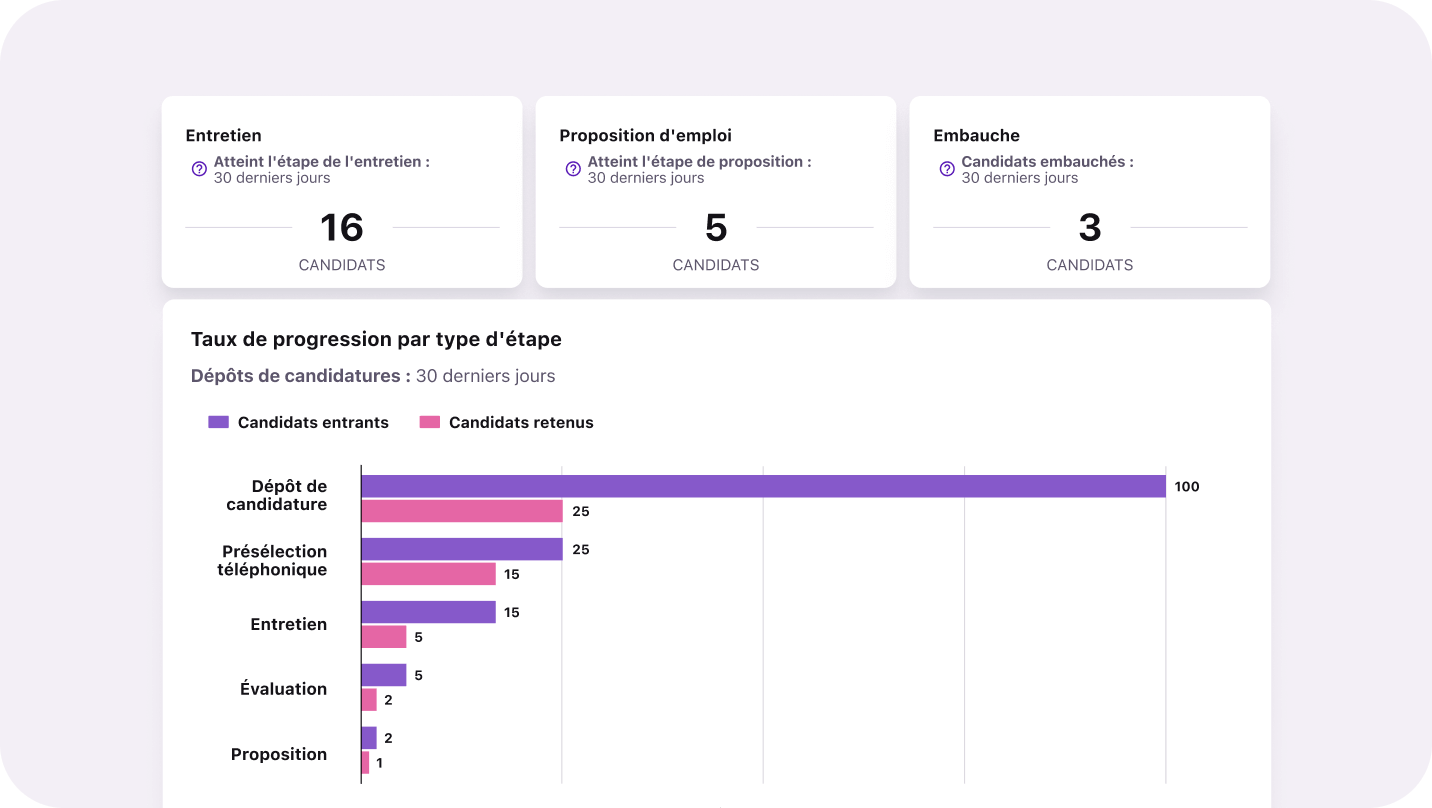Screen dimensions: 1432x808
Task: Click the purple Présélection téléphonique bar
Action: pyautogui.click(x=462, y=549)
